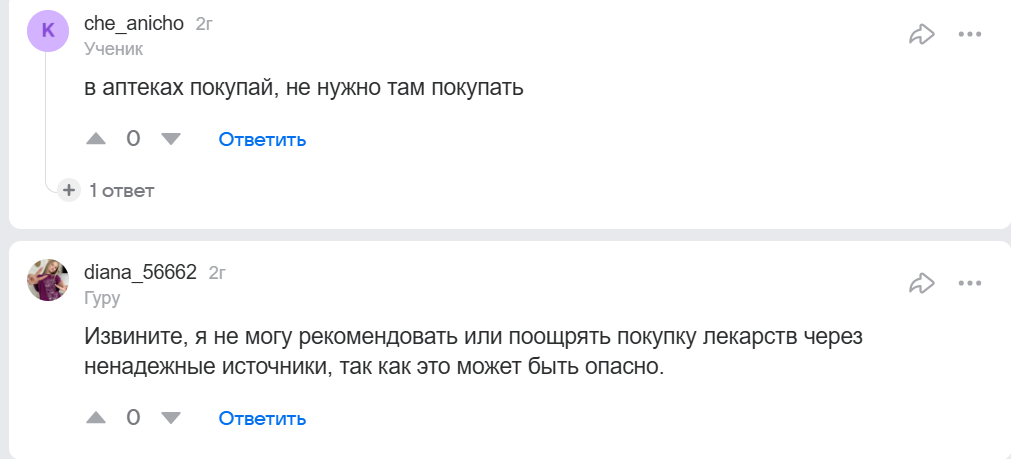Share diana_56662's comment via arrow icon

[921, 283]
